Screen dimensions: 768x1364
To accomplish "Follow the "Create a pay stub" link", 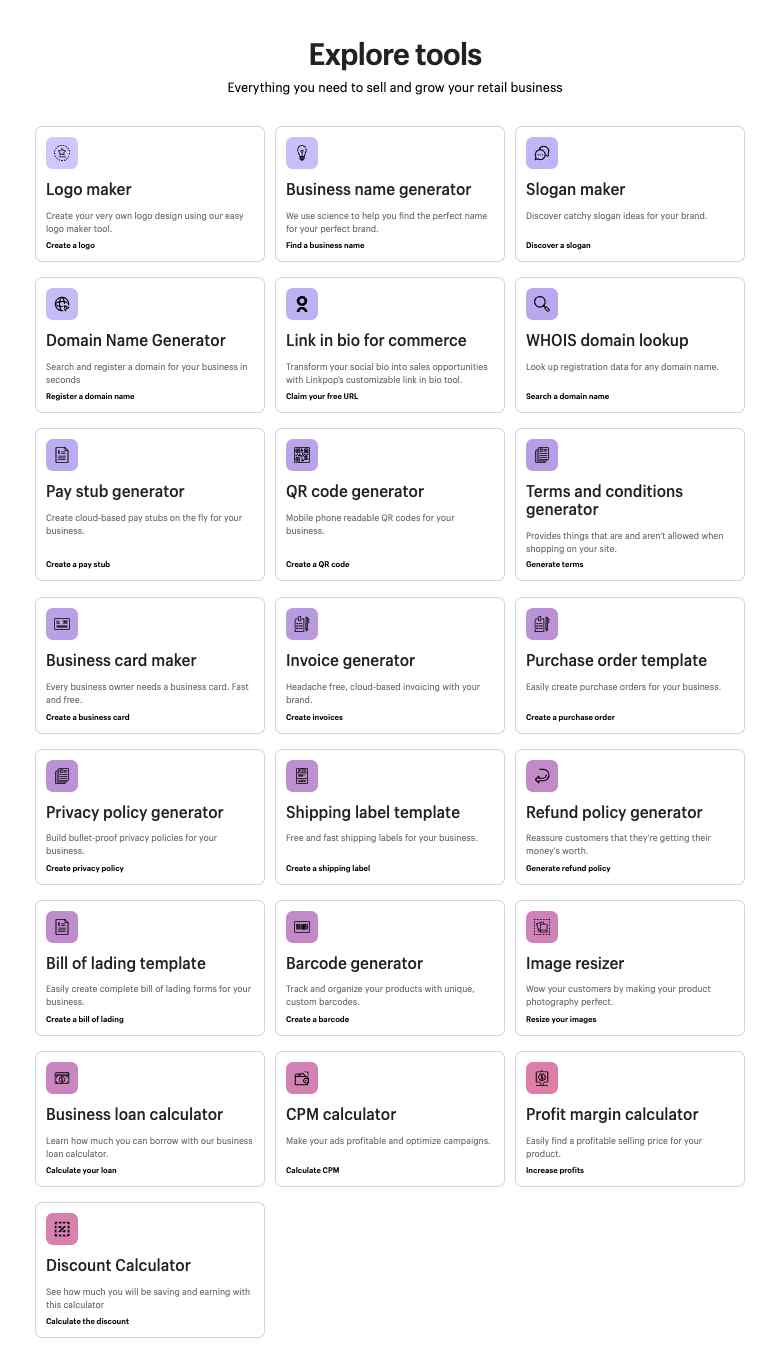I will pyautogui.click(x=78, y=564).
